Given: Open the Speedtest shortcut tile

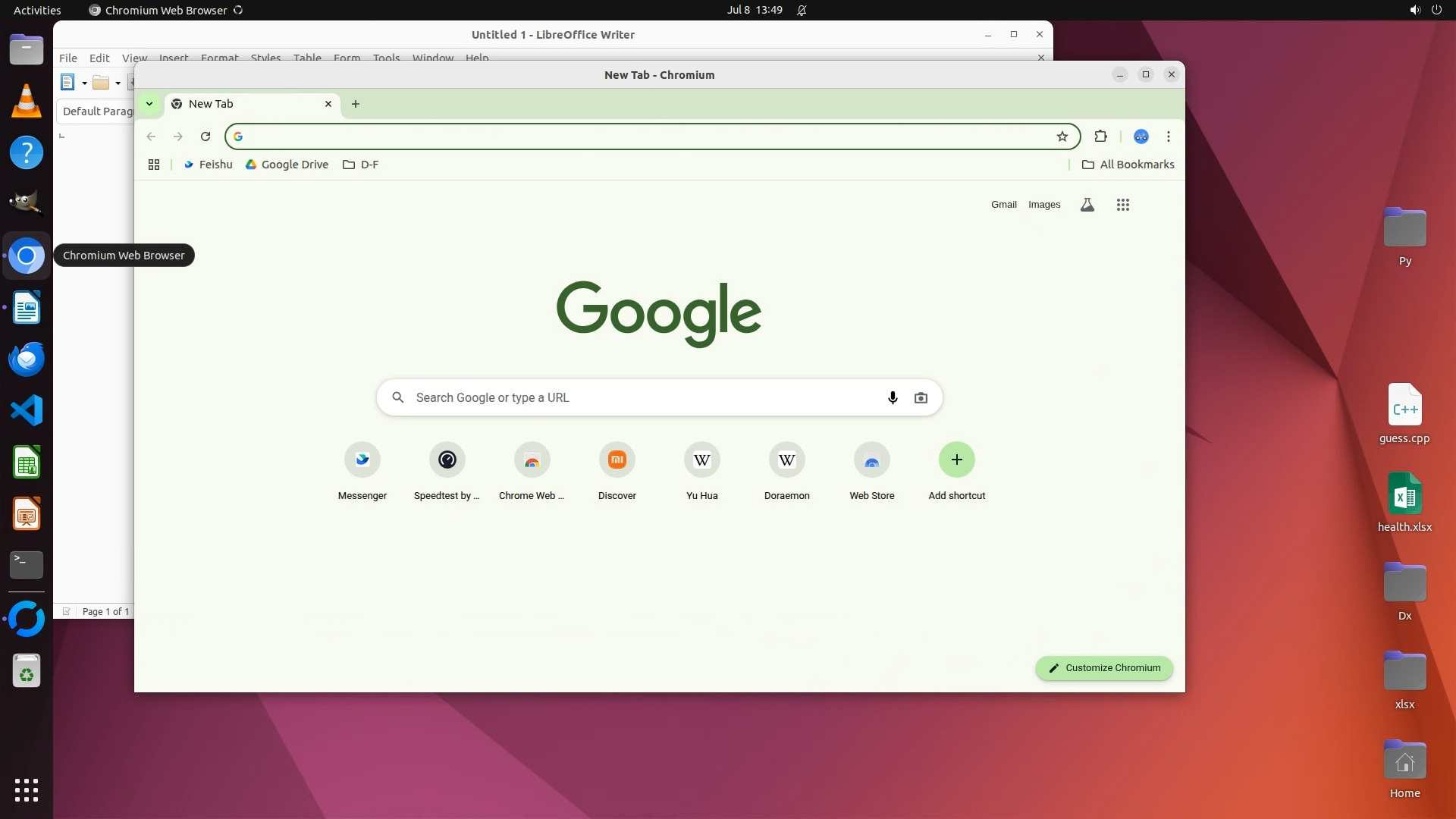Looking at the screenshot, I should point(447,460).
